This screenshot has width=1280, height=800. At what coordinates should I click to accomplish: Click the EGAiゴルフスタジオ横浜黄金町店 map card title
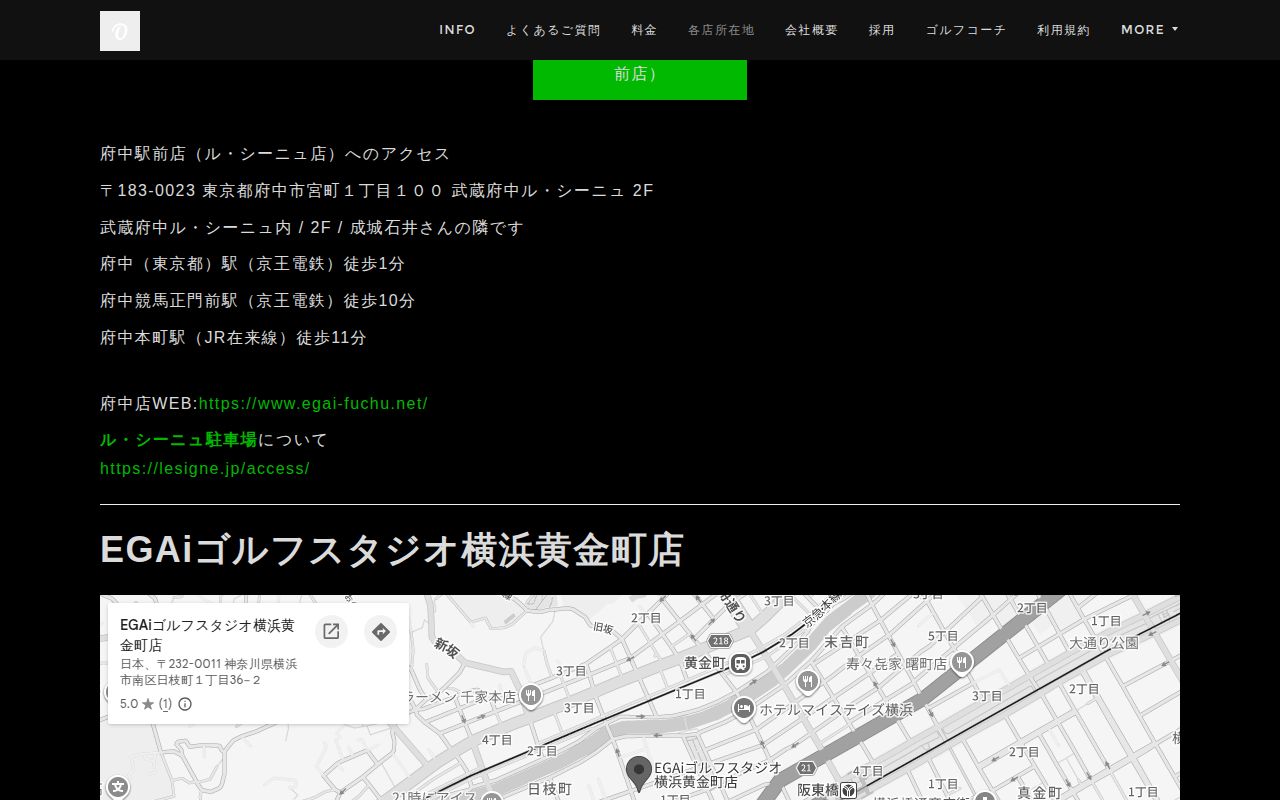[207, 635]
